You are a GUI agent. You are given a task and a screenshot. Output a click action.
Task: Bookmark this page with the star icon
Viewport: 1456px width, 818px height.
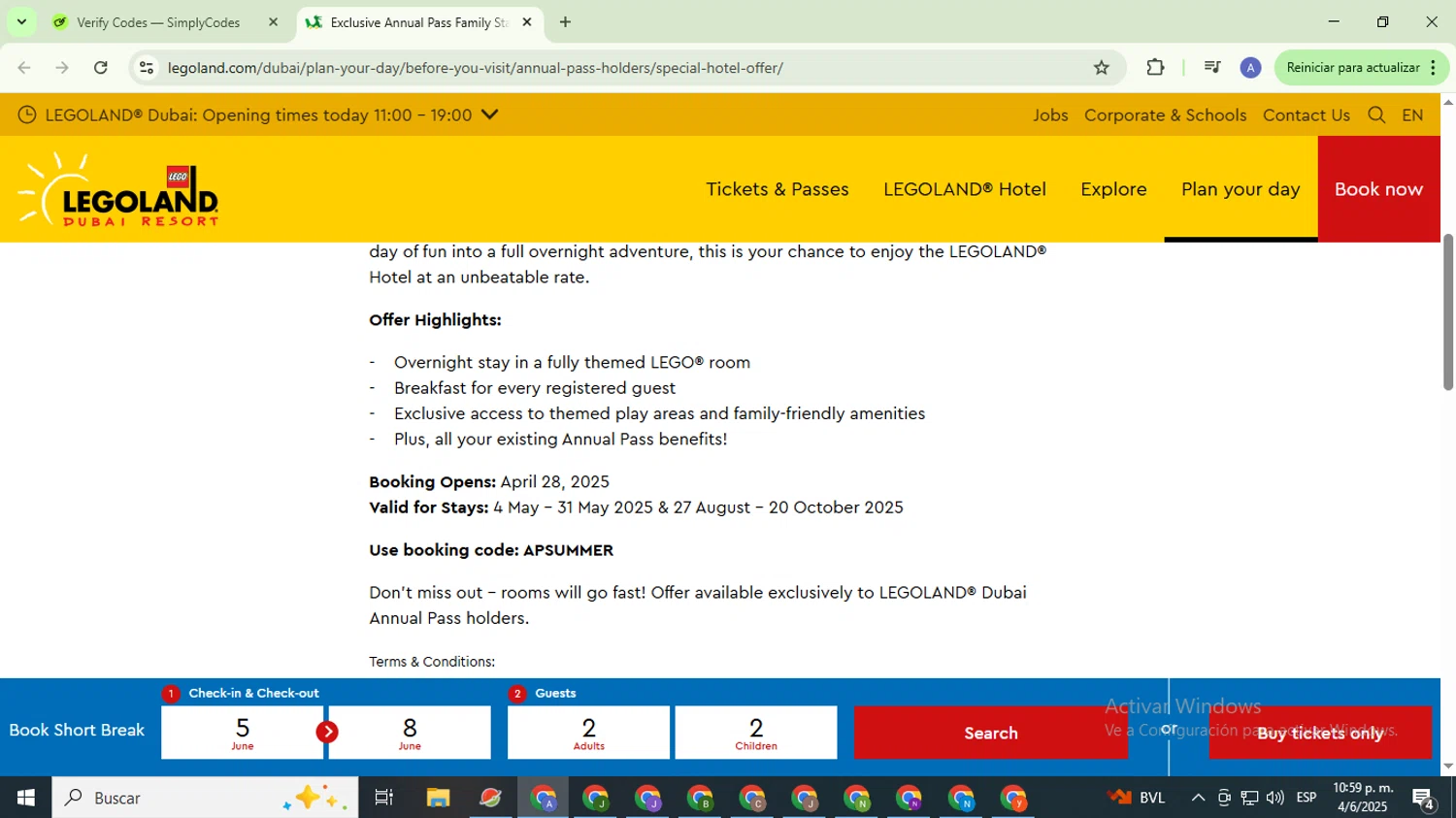tap(1101, 68)
